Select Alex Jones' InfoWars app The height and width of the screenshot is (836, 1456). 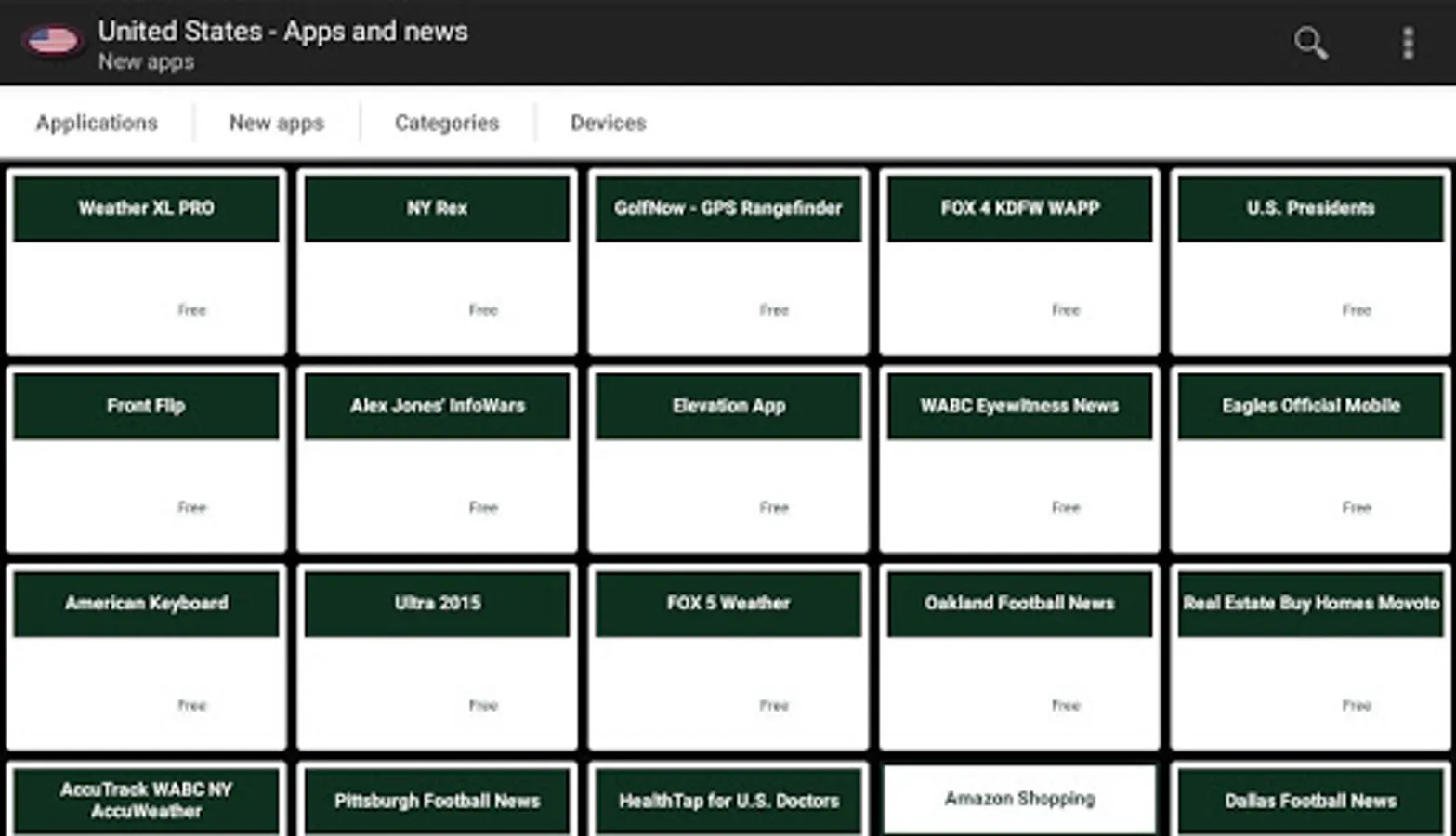pyautogui.click(x=437, y=460)
